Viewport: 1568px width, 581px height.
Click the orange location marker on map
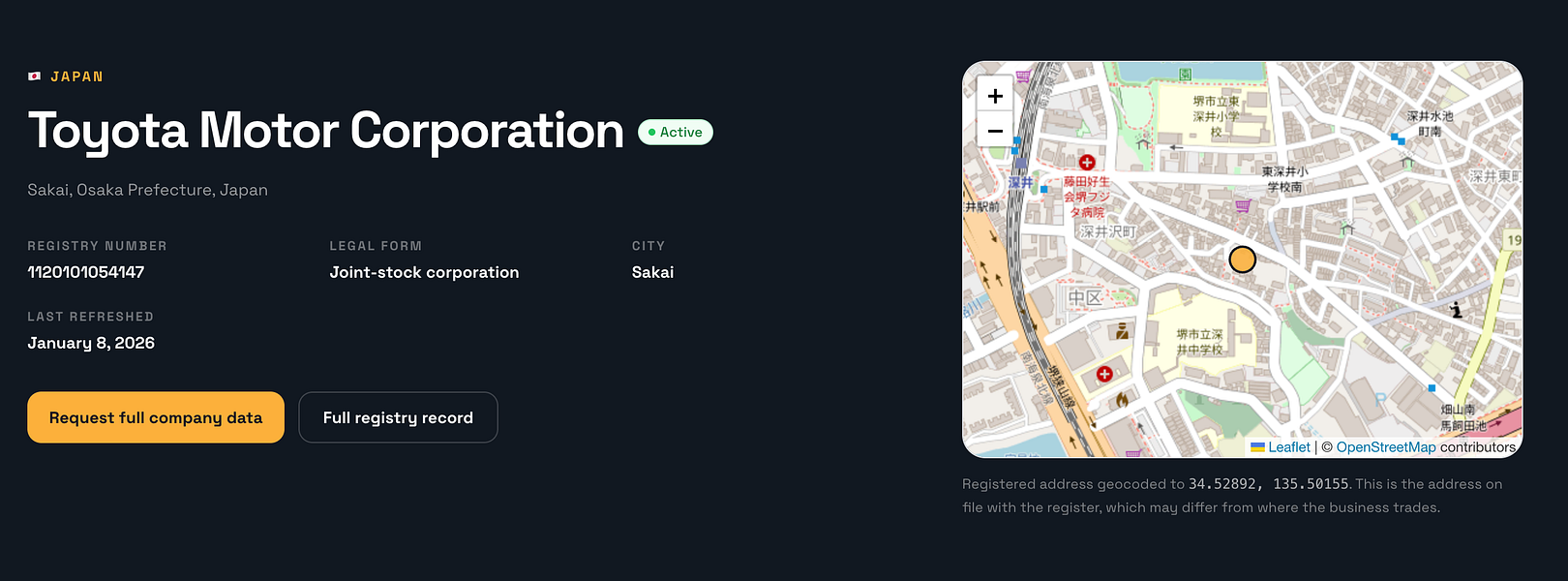1242,260
